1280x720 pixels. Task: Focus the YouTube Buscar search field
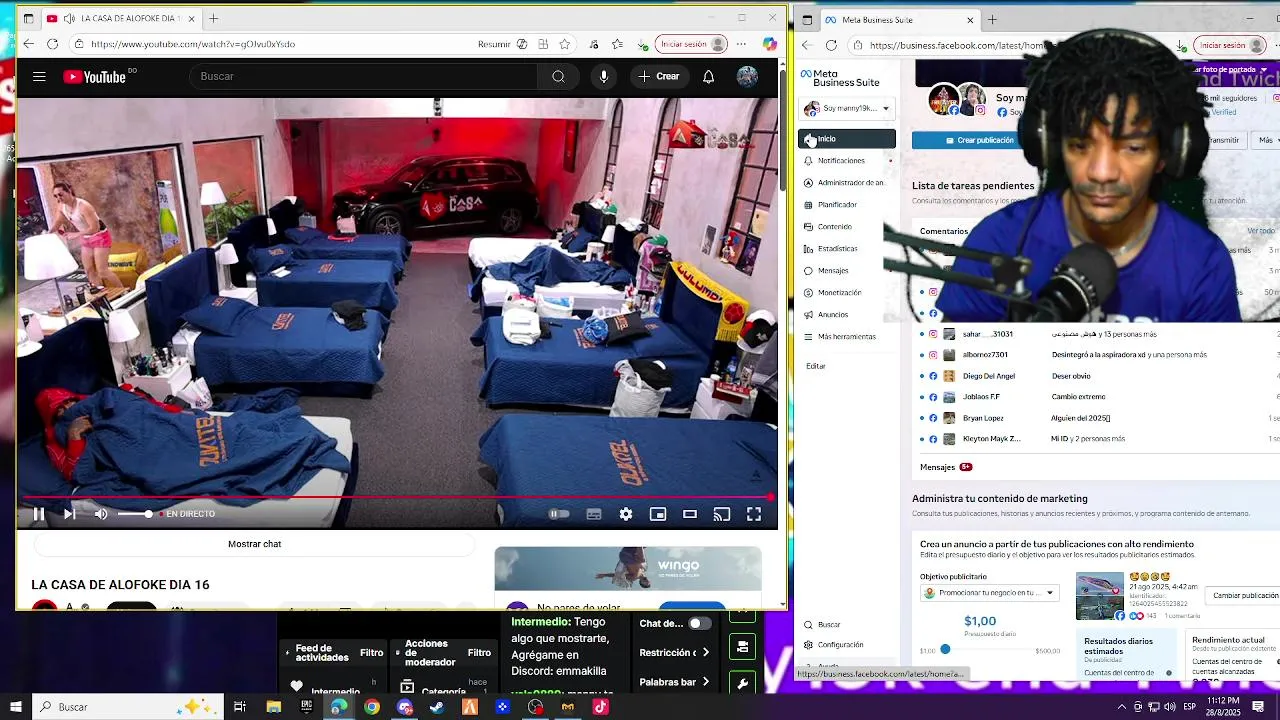[x=363, y=77]
